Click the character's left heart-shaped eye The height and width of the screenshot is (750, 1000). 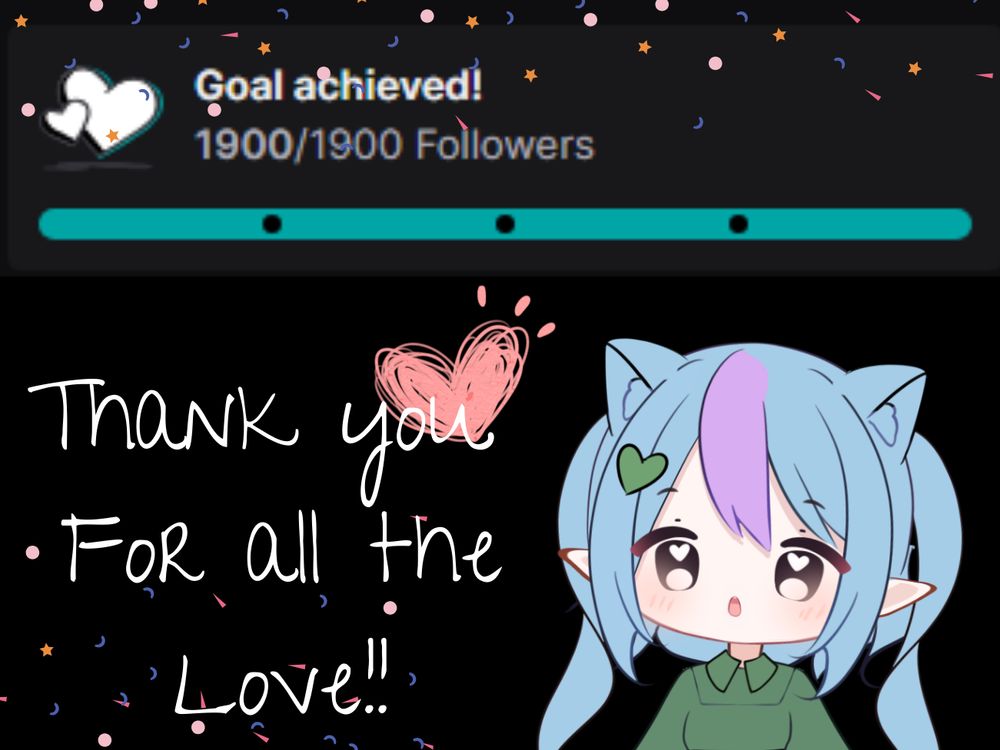[x=679, y=562]
